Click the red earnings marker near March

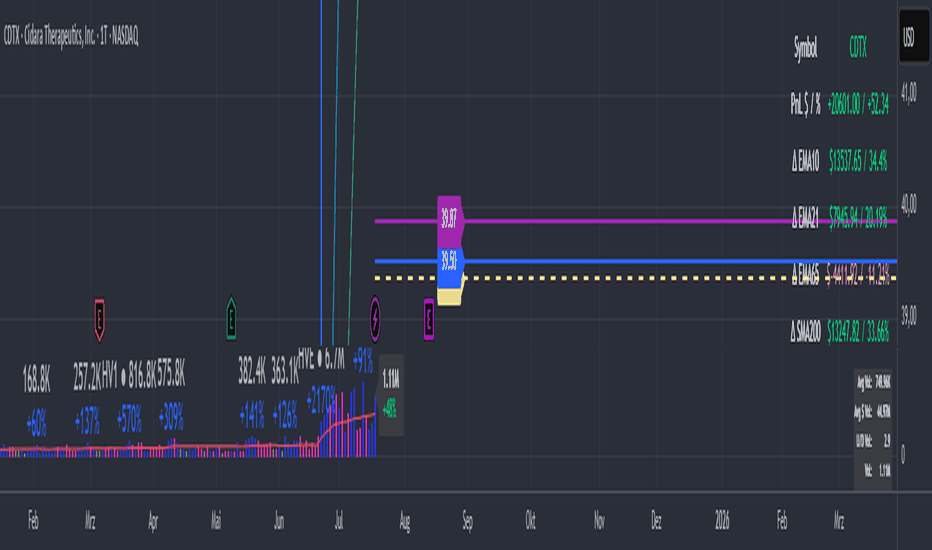coord(99,320)
